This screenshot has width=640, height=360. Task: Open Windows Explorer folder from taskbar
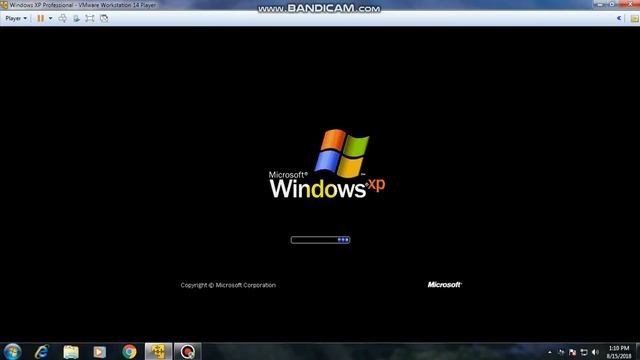coord(71,351)
